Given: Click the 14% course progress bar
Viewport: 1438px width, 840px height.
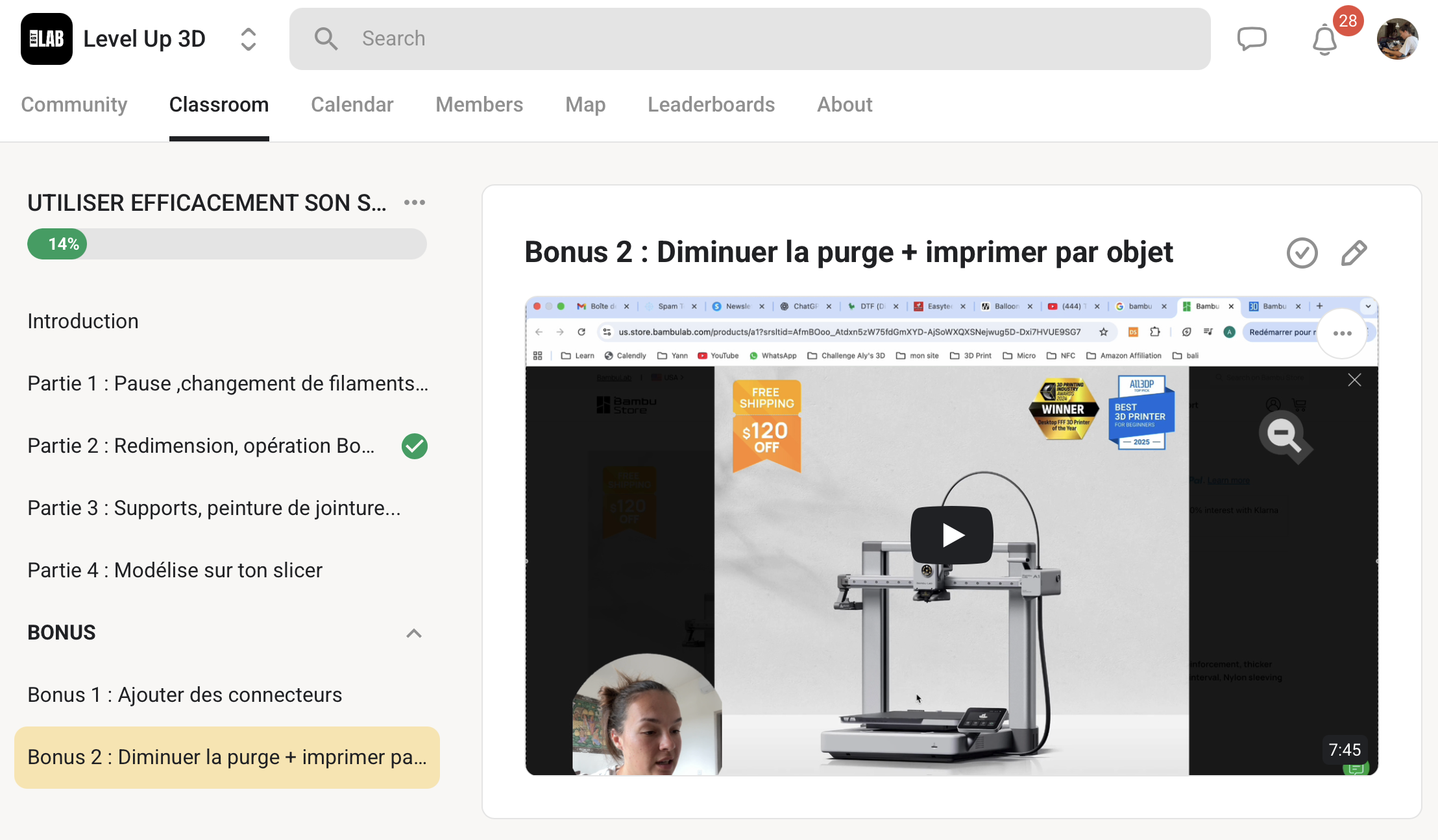Looking at the screenshot, I should tap(227, 244).
